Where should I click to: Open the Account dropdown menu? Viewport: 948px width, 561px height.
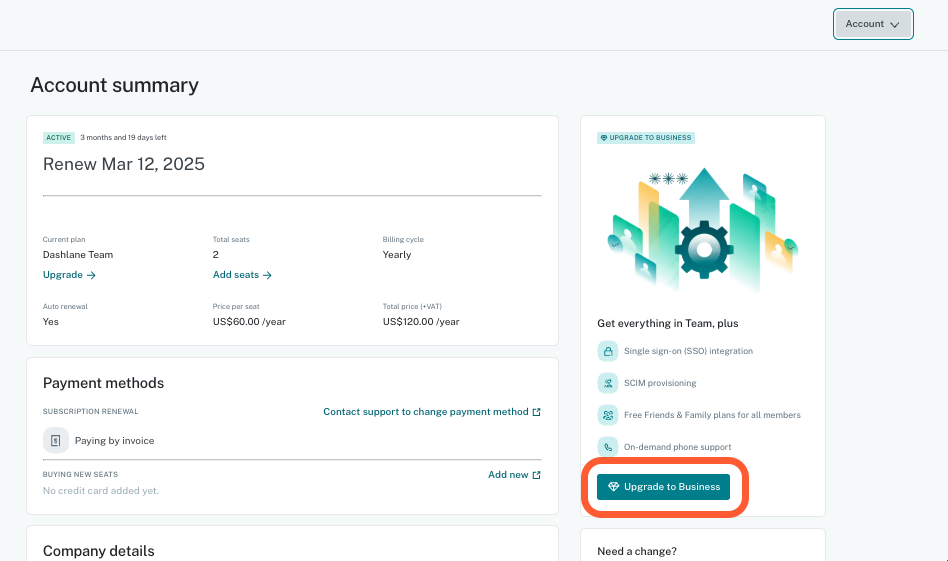[873, 24]
